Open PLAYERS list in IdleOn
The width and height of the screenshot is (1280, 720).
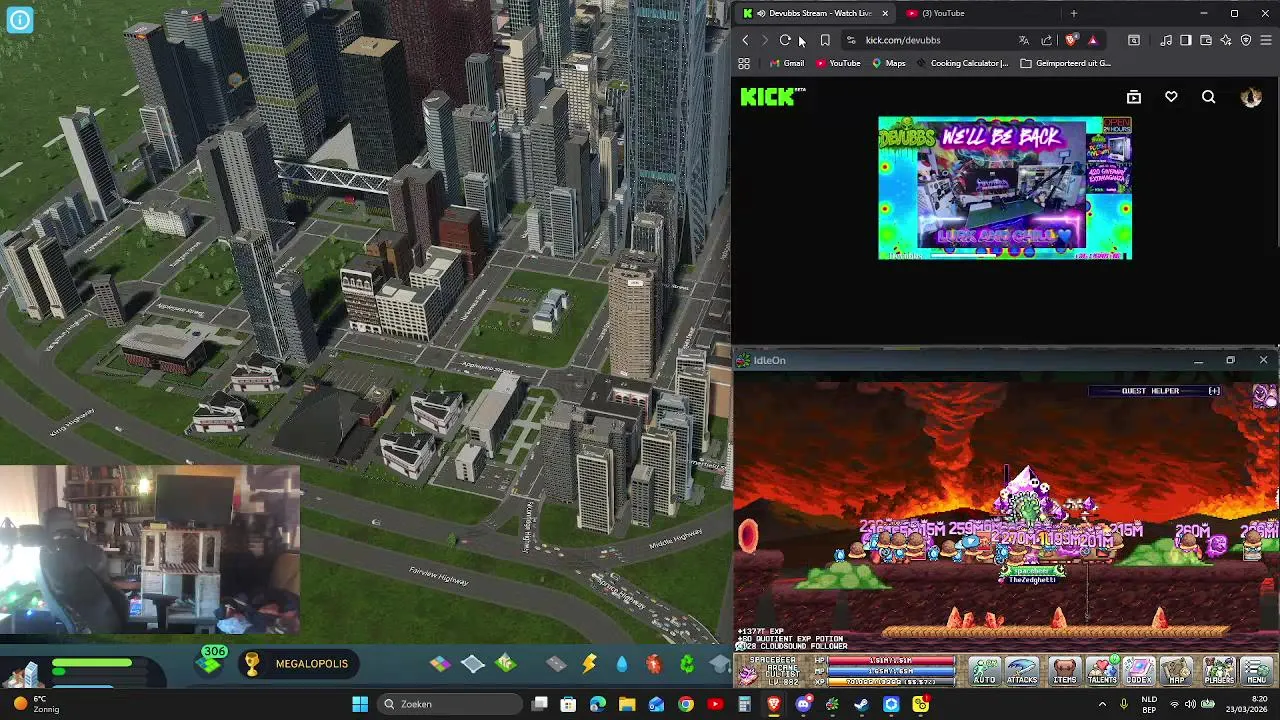[1219, 671]
